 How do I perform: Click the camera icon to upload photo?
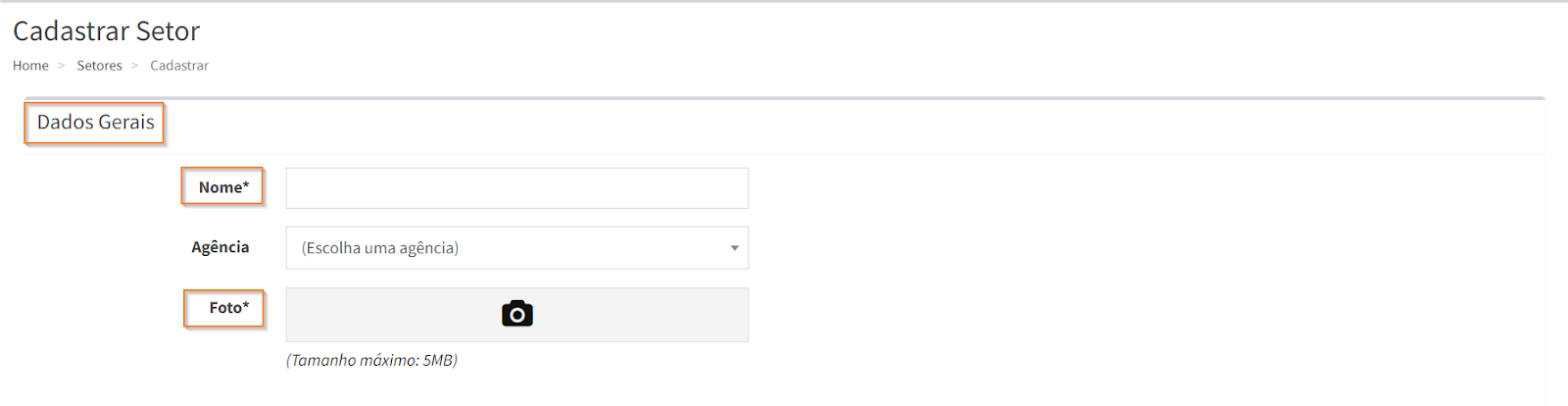[x=517, y=314]
